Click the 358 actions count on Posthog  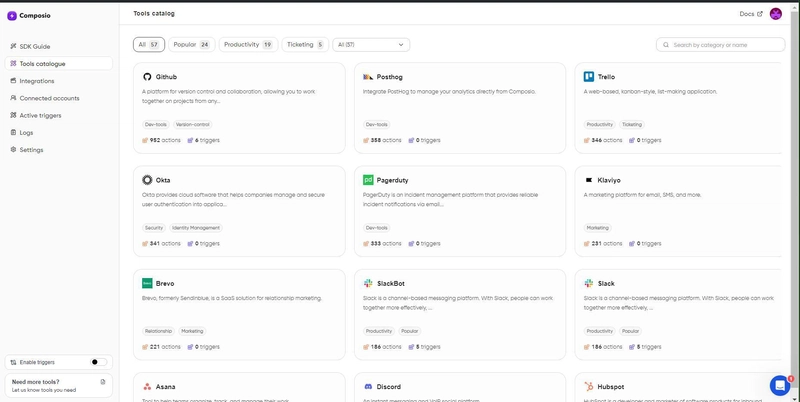(382, 140)
